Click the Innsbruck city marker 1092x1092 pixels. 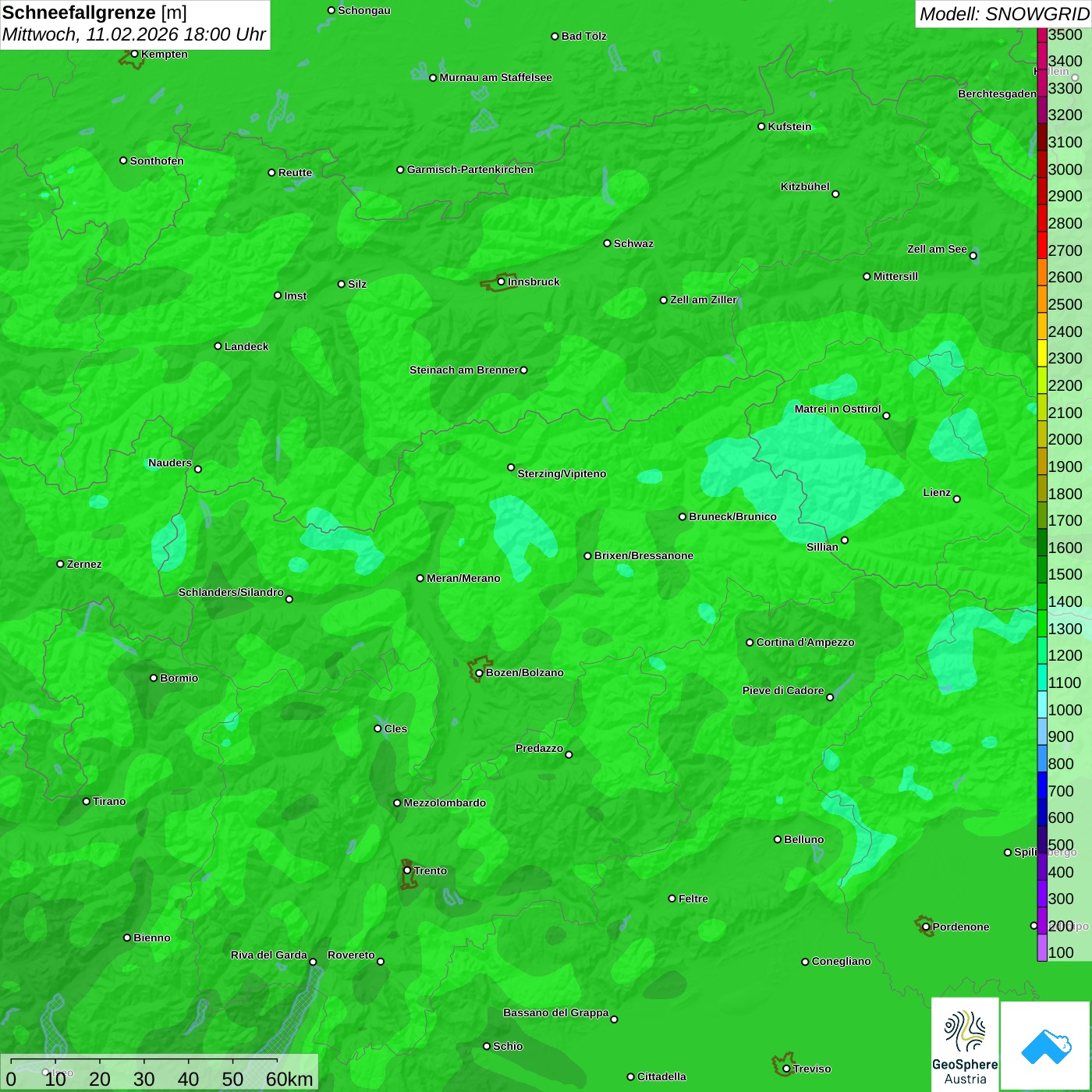pyautogui.click(x=501, y=282)
